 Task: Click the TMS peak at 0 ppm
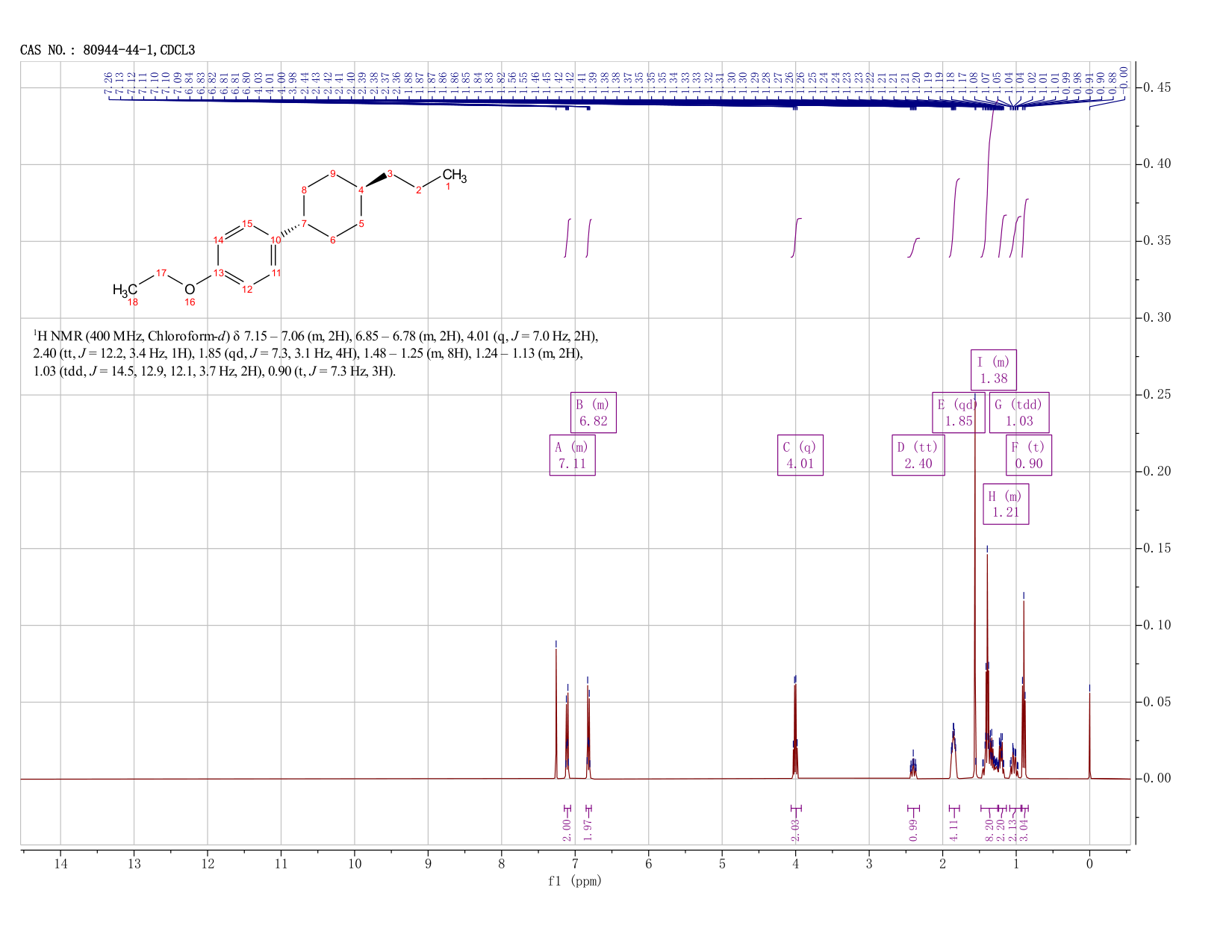coord(1089,735)
